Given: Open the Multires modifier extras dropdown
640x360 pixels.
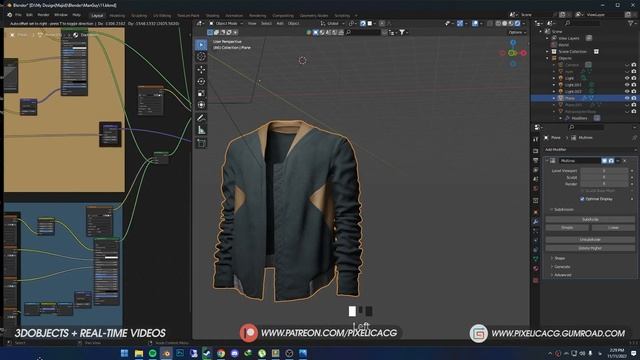Looking at the screenshot, I should click(x=618, y=161).
